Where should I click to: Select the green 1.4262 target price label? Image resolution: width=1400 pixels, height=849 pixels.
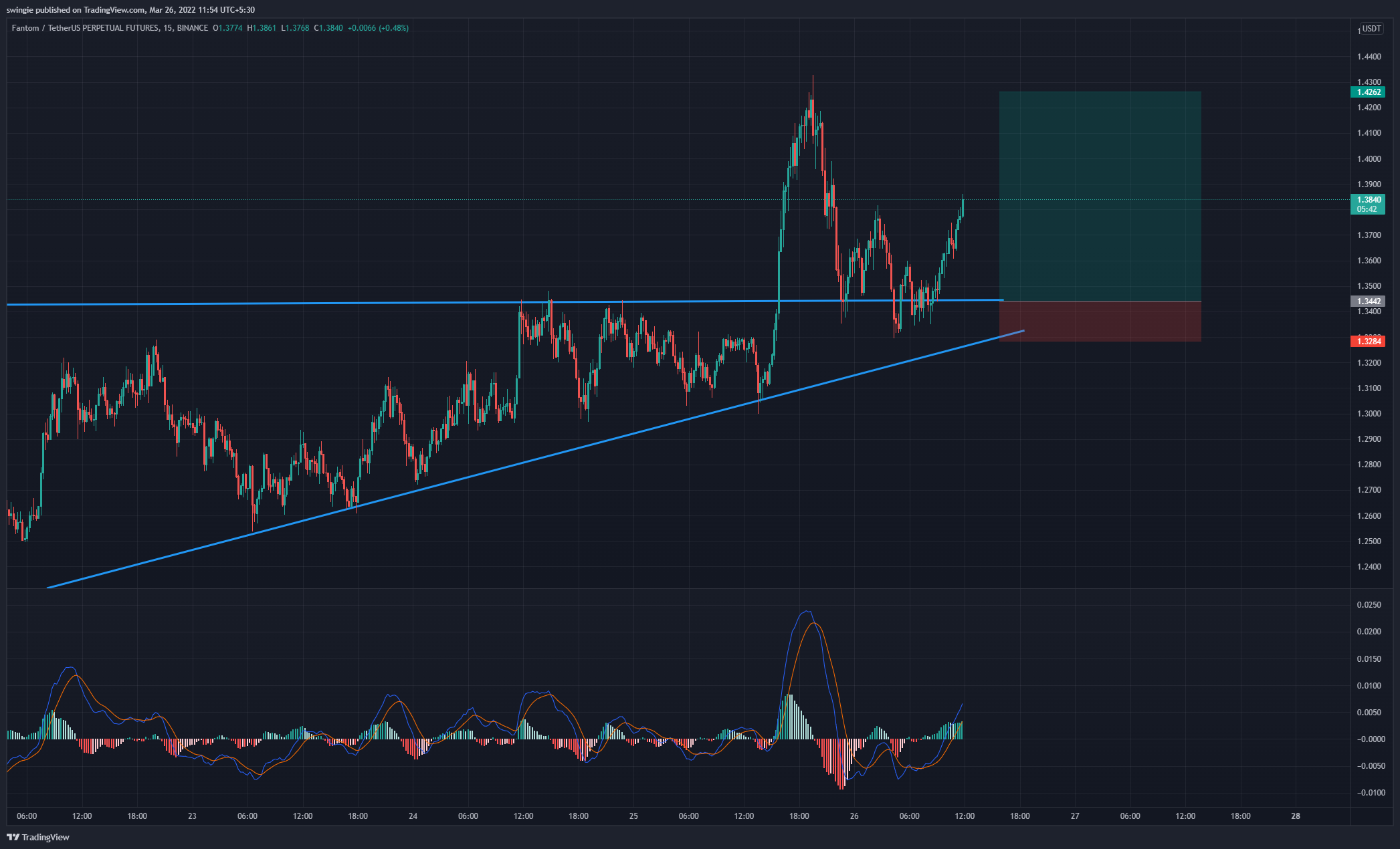pos(1368,92)
